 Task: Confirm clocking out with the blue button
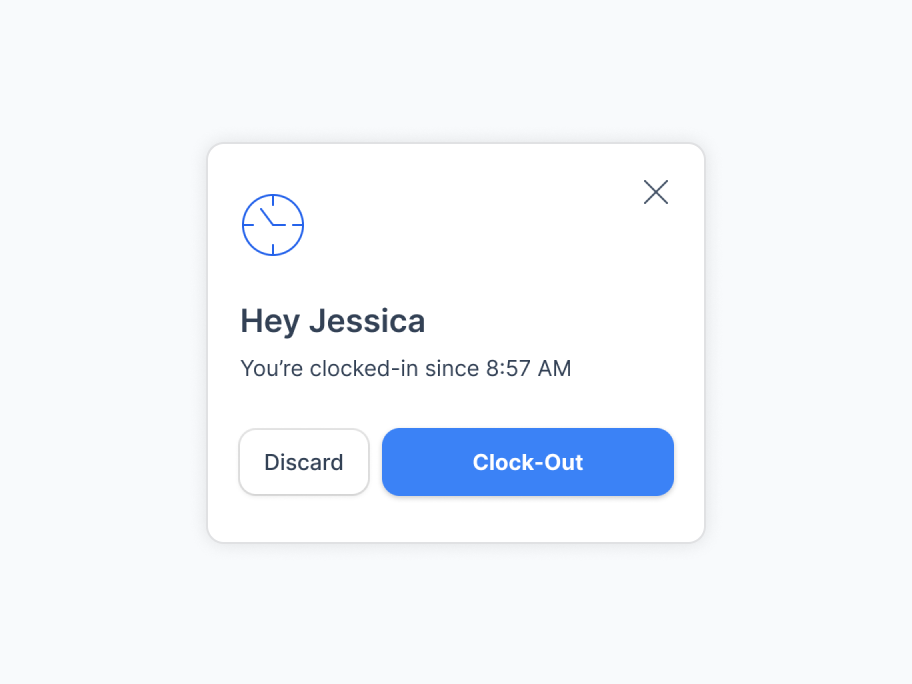click(x=528, y=462)
